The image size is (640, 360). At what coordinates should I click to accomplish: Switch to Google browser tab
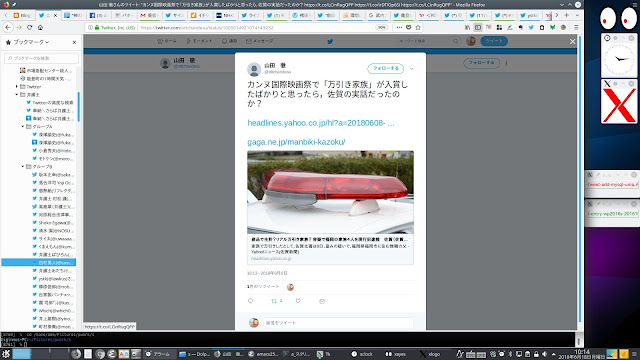pyautogui.click(x=377, y=15)
